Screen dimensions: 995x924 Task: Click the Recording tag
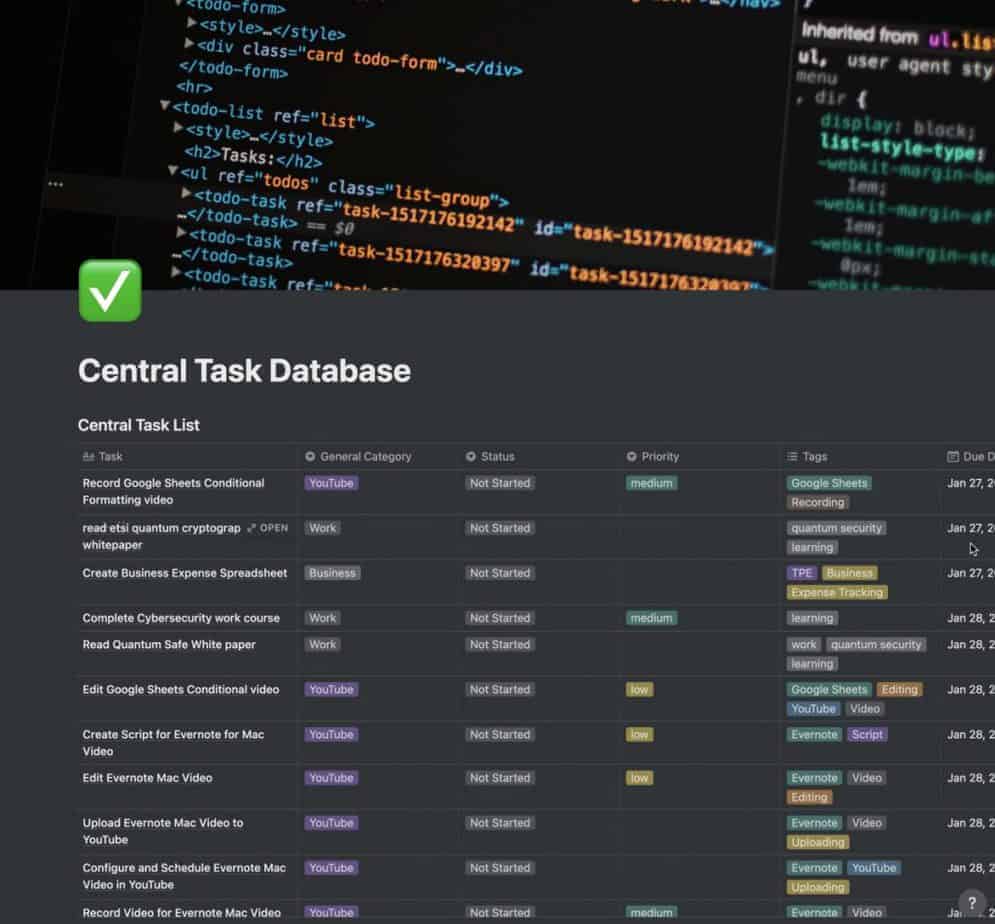tap(818, 503)
